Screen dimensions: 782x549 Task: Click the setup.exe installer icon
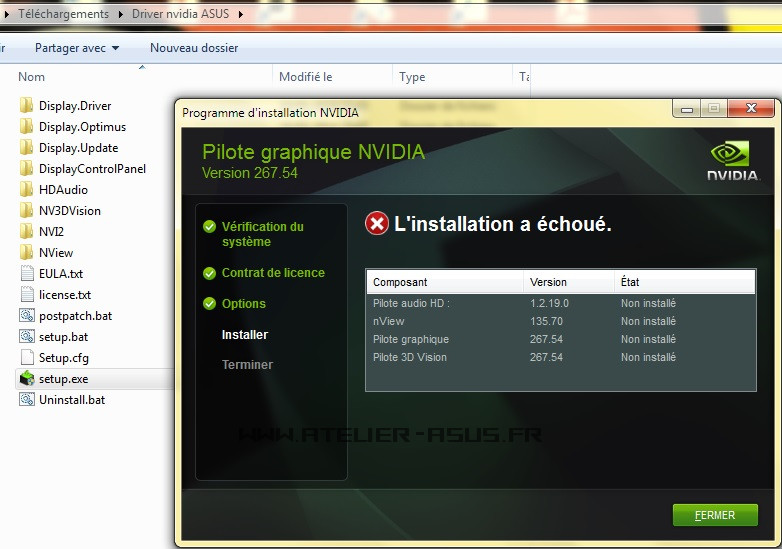pyautogui.click(x=27, y=379)
